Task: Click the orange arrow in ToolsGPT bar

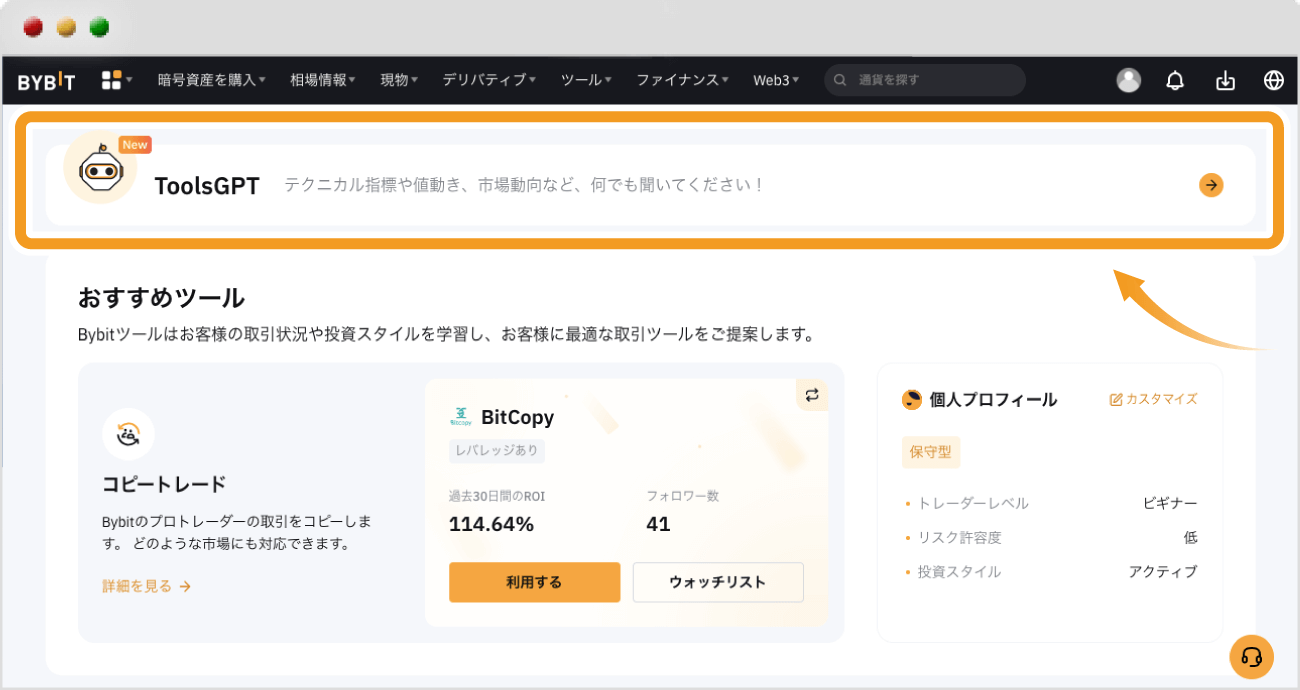Action: [x=1211, y=184]
